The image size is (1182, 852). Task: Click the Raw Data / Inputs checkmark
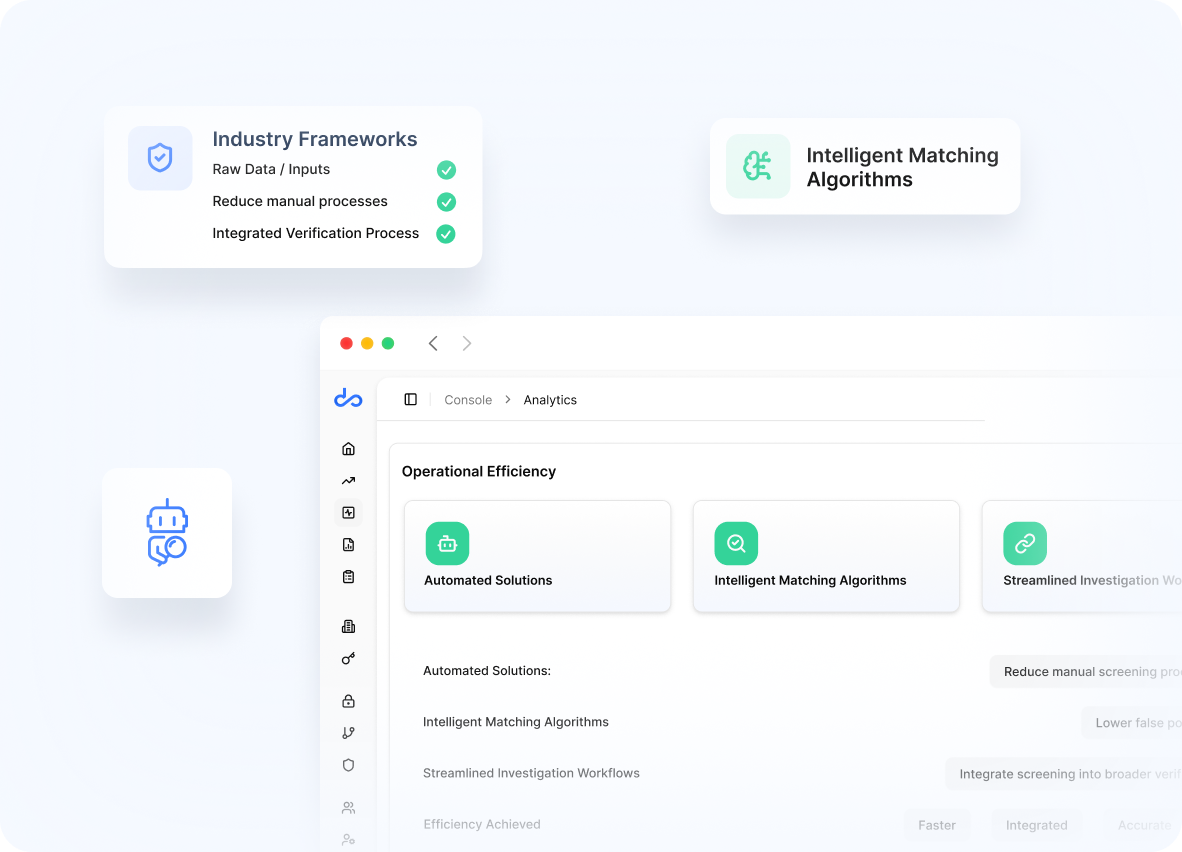[446, 170]
